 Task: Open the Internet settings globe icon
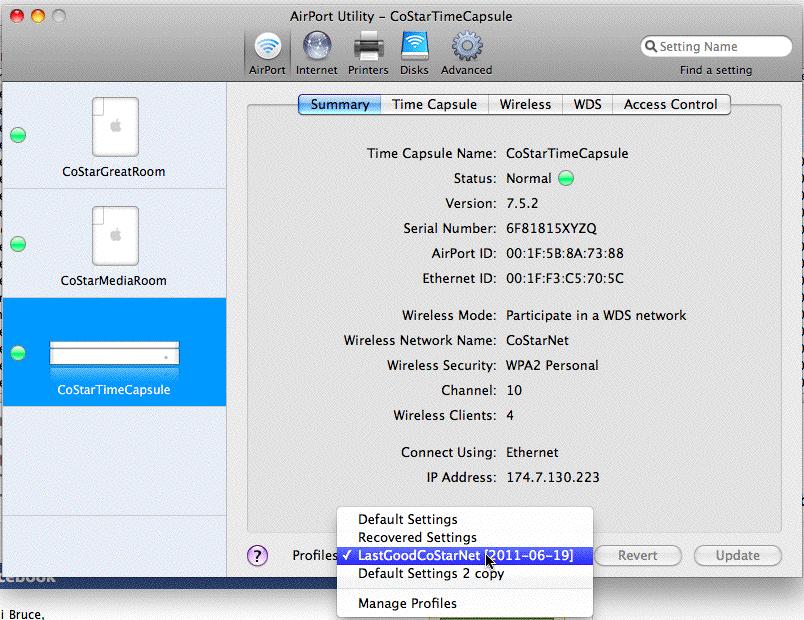tap(316, 46)
